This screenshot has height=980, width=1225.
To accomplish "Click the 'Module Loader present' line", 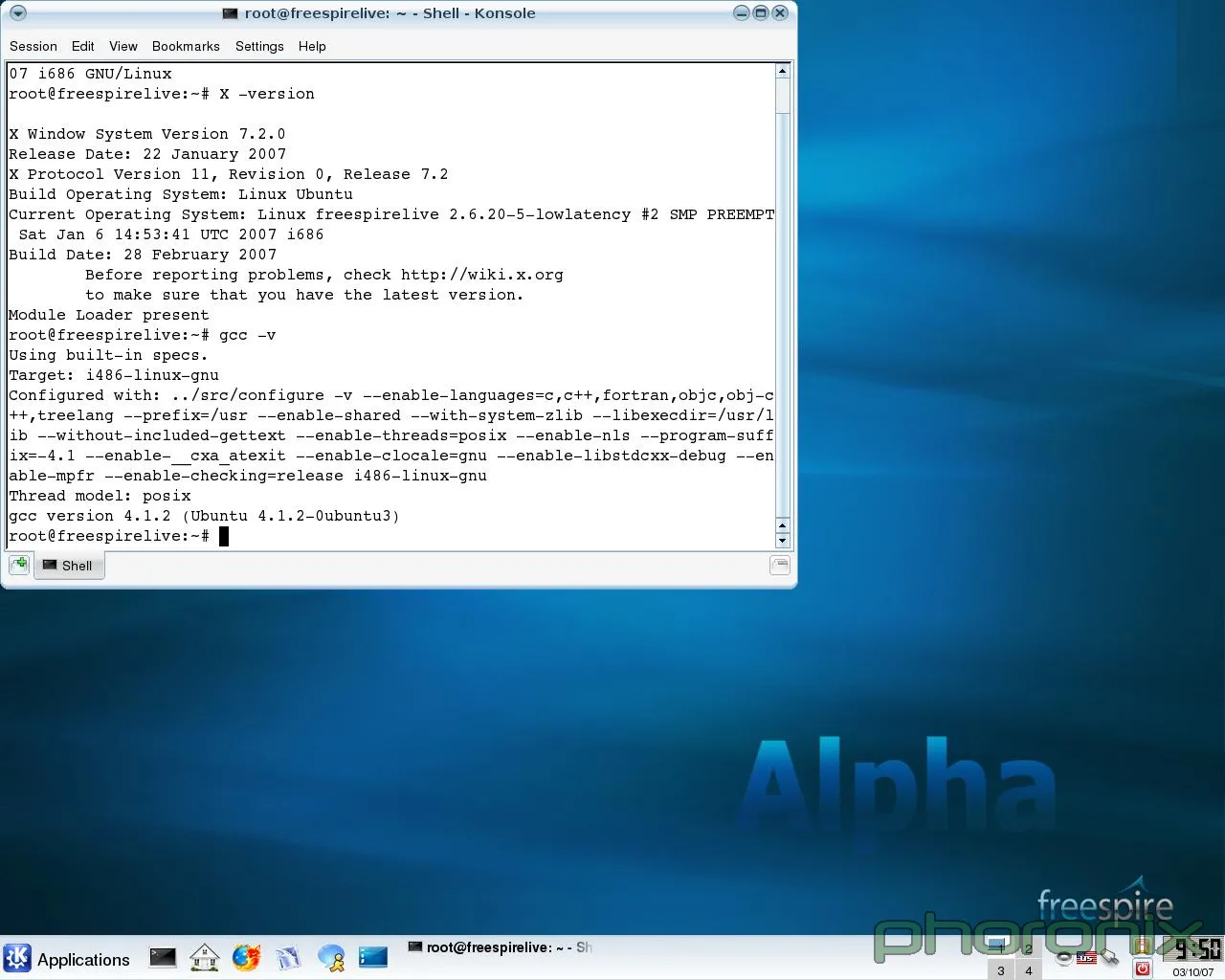I will coord(109,315).
